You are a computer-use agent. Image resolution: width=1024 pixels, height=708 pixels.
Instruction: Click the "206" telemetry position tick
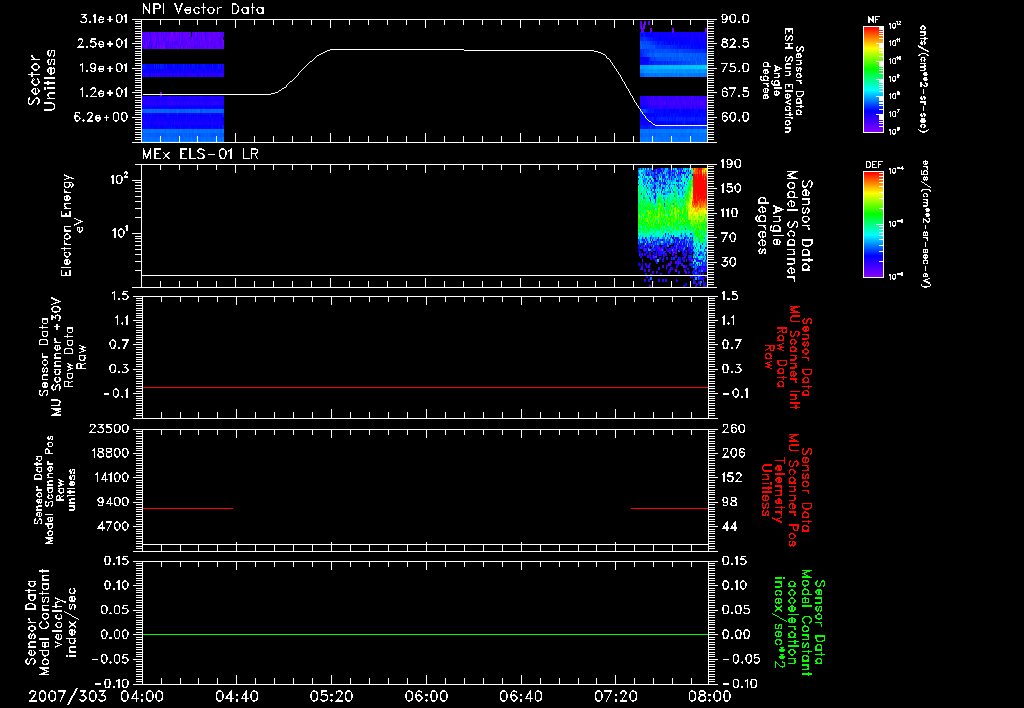[x=733, y=453]
